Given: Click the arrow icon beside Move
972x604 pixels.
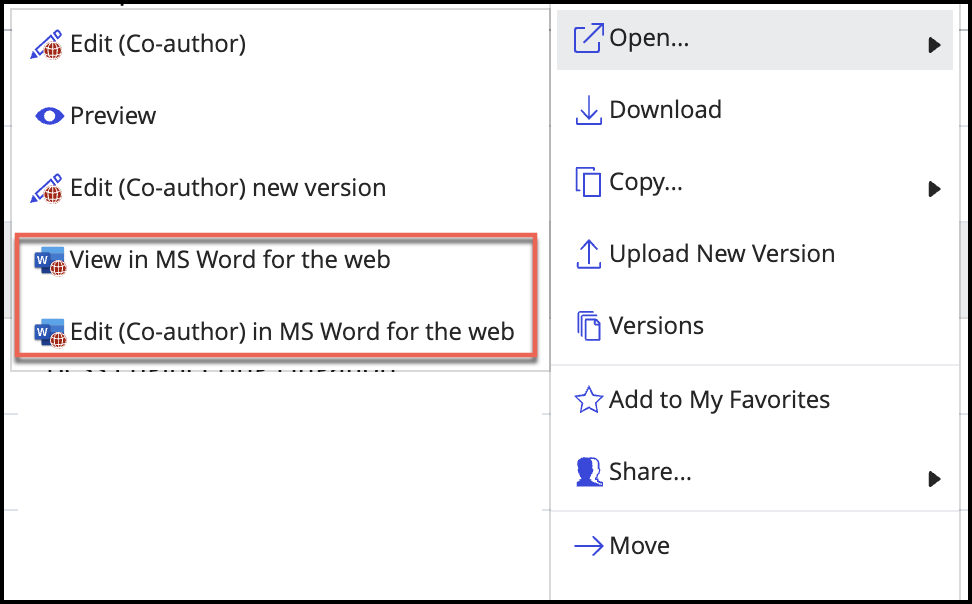Looking at the screenshot, I should click(x=588, y=546).
